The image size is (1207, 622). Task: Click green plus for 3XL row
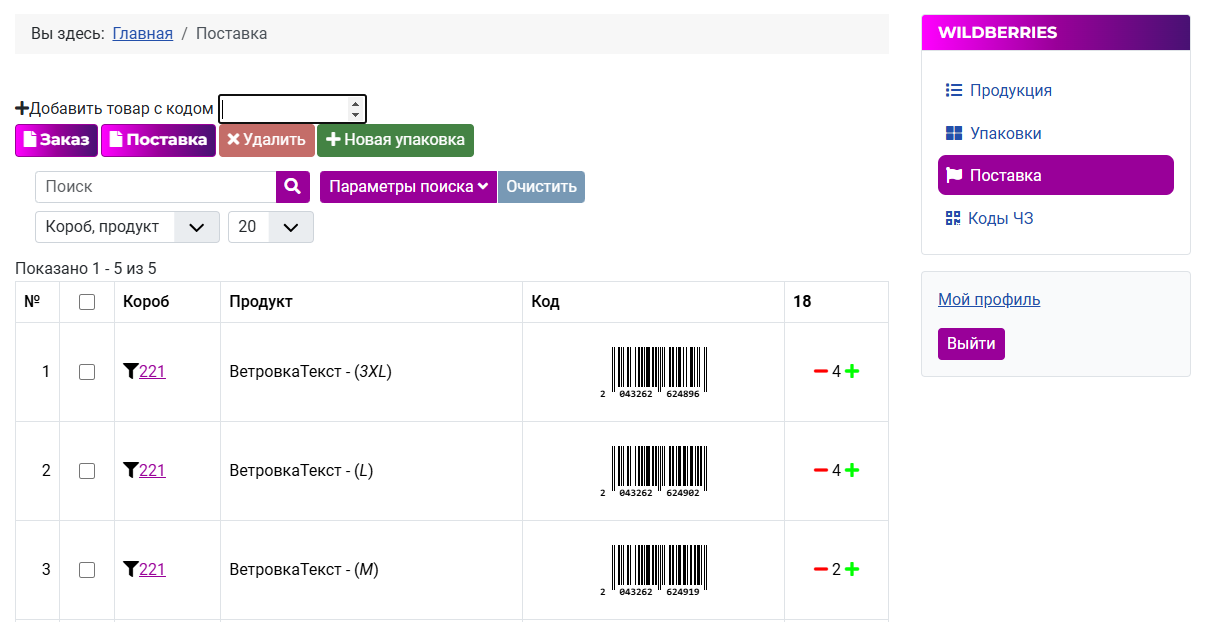852,371
